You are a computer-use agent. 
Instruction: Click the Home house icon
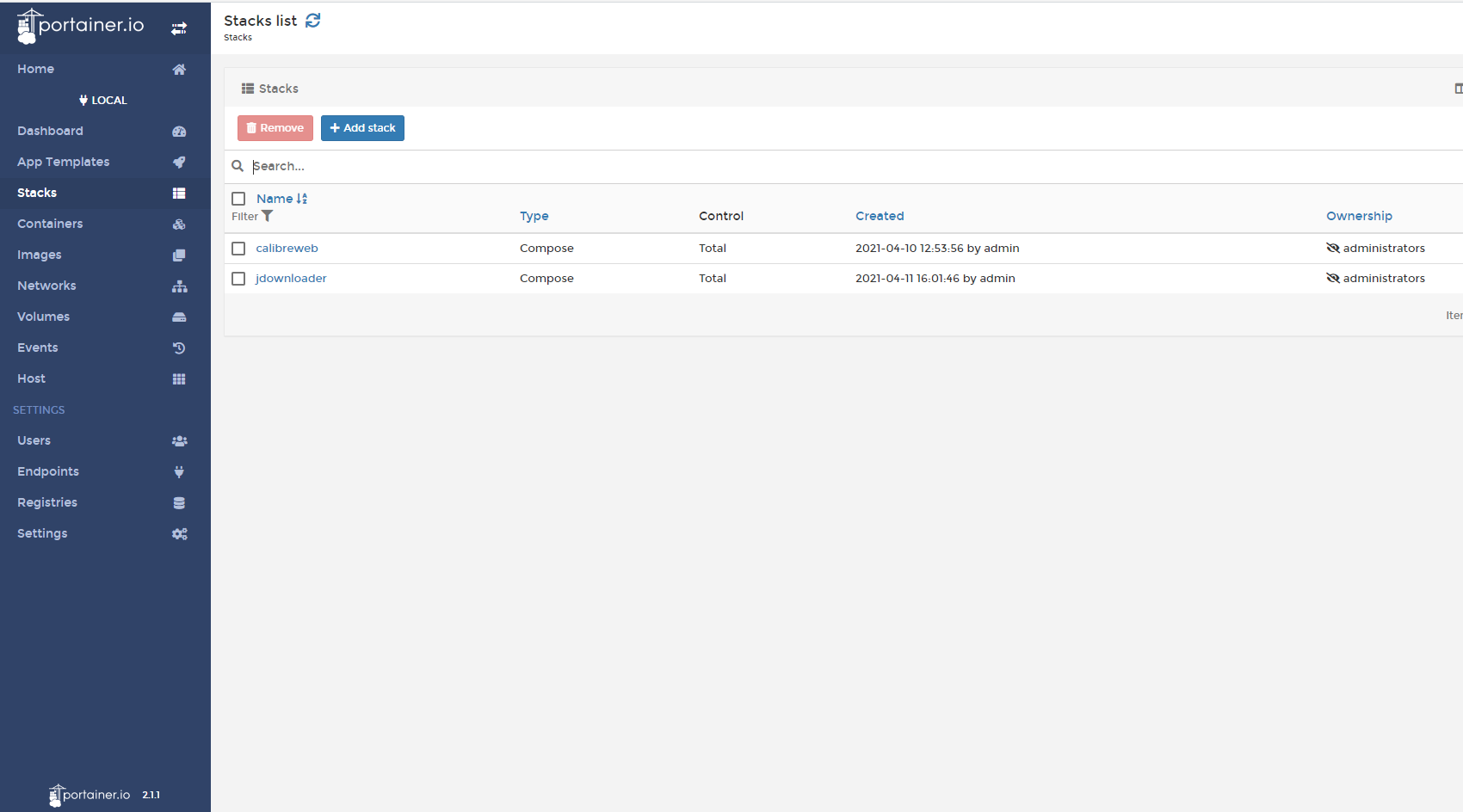tap(179, 70)
